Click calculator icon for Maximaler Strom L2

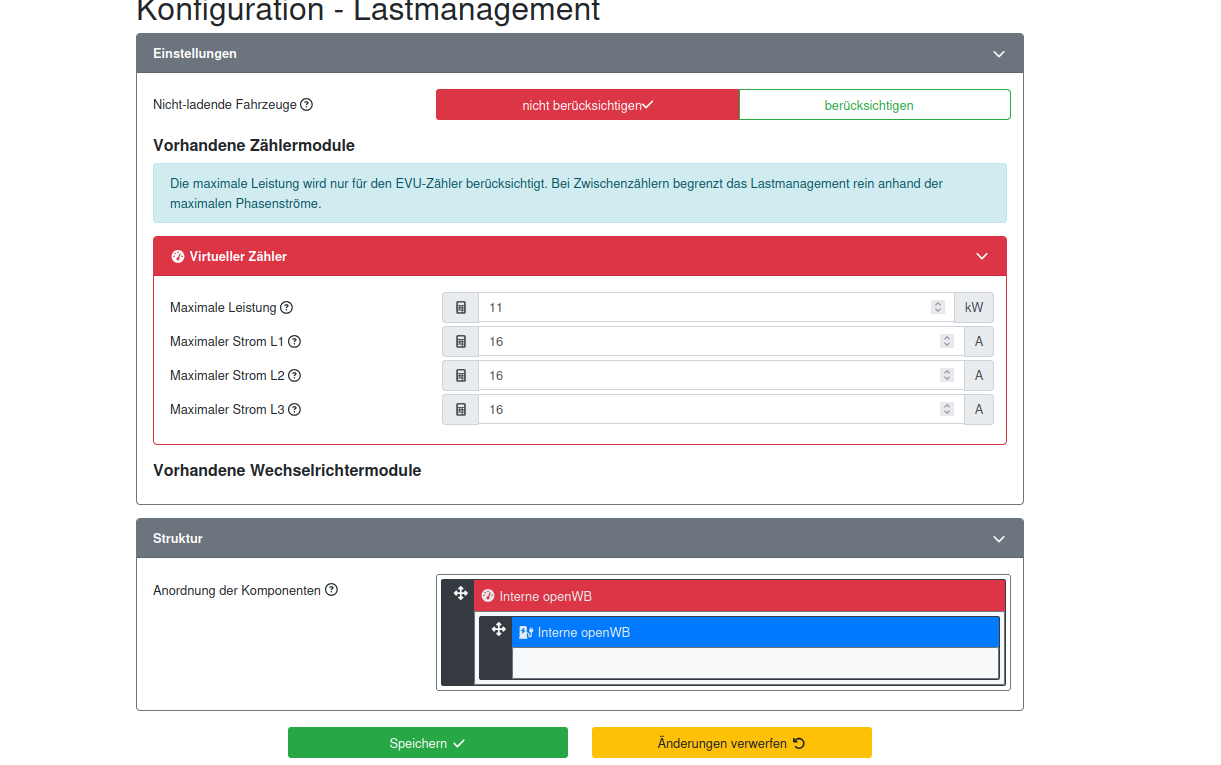(x=461, y=375)
